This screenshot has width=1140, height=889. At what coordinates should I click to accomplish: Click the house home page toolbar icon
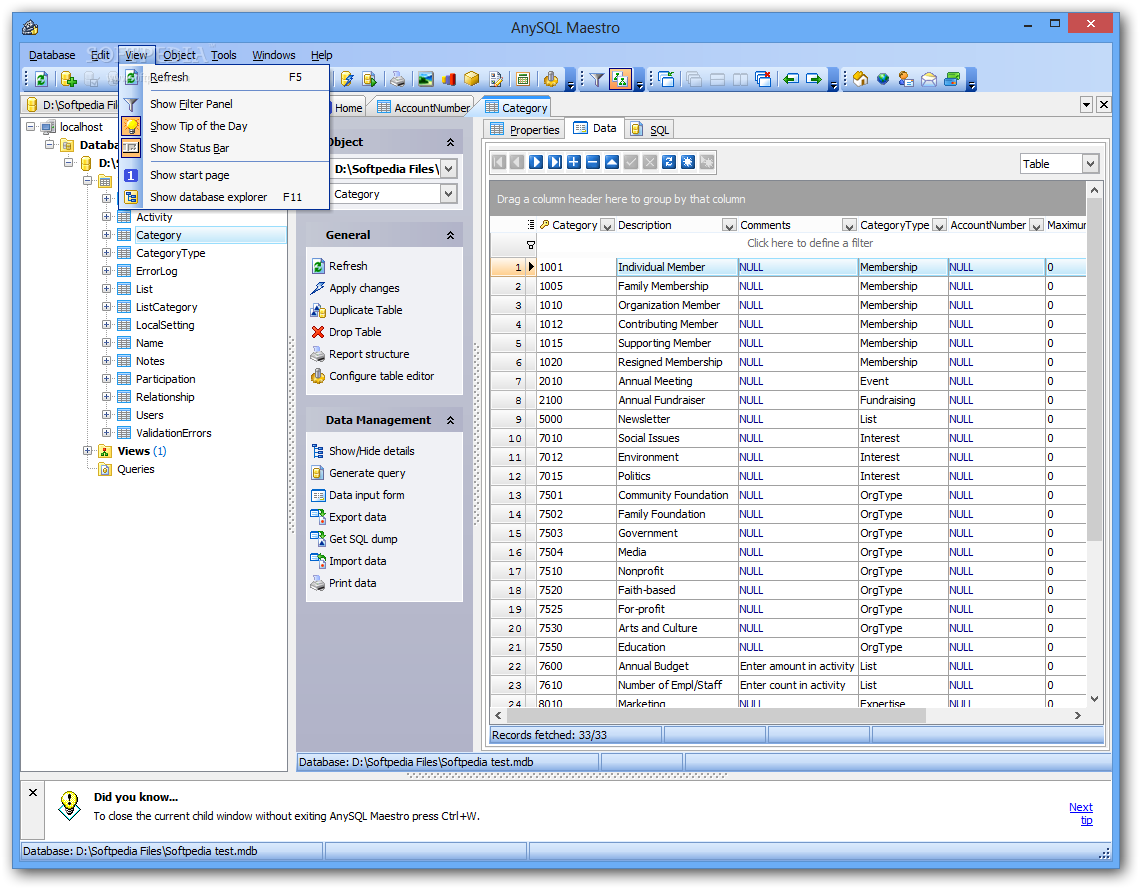[x=861, y=79]
